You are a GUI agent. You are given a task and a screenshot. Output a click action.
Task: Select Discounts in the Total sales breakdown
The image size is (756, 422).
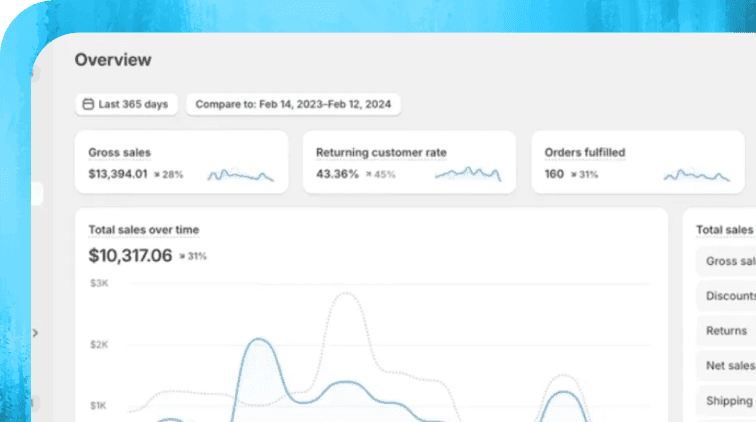729,296
